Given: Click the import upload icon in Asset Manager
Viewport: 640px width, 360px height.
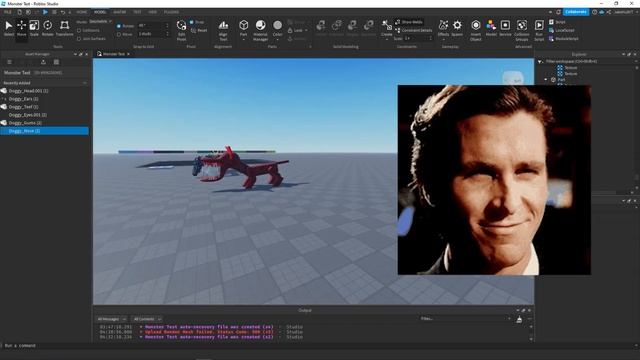Looking at the screenshot, I should [43, 62].
